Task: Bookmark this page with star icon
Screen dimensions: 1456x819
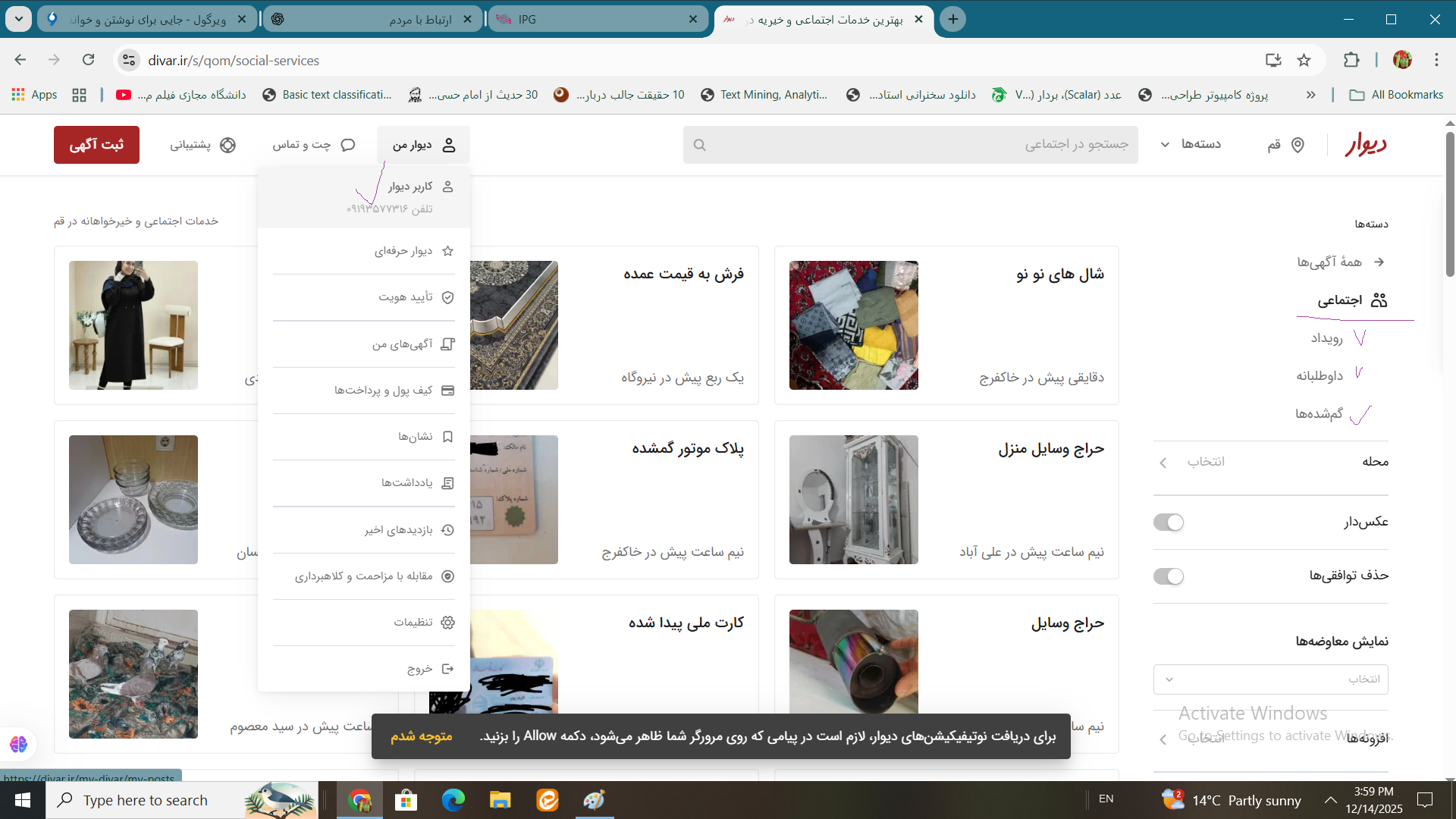Action: pos(1304,60)
